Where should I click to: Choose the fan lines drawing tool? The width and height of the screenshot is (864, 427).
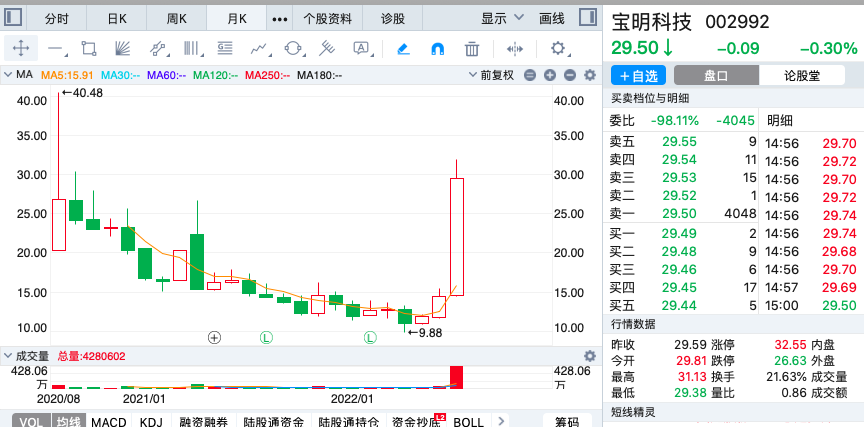122,48
